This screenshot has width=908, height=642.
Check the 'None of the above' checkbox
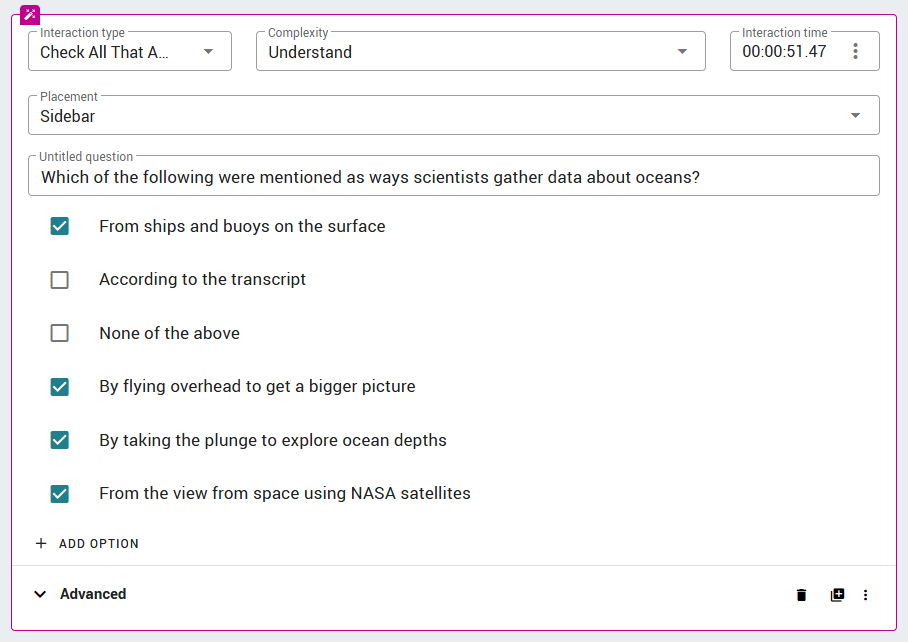click(60, 333)
